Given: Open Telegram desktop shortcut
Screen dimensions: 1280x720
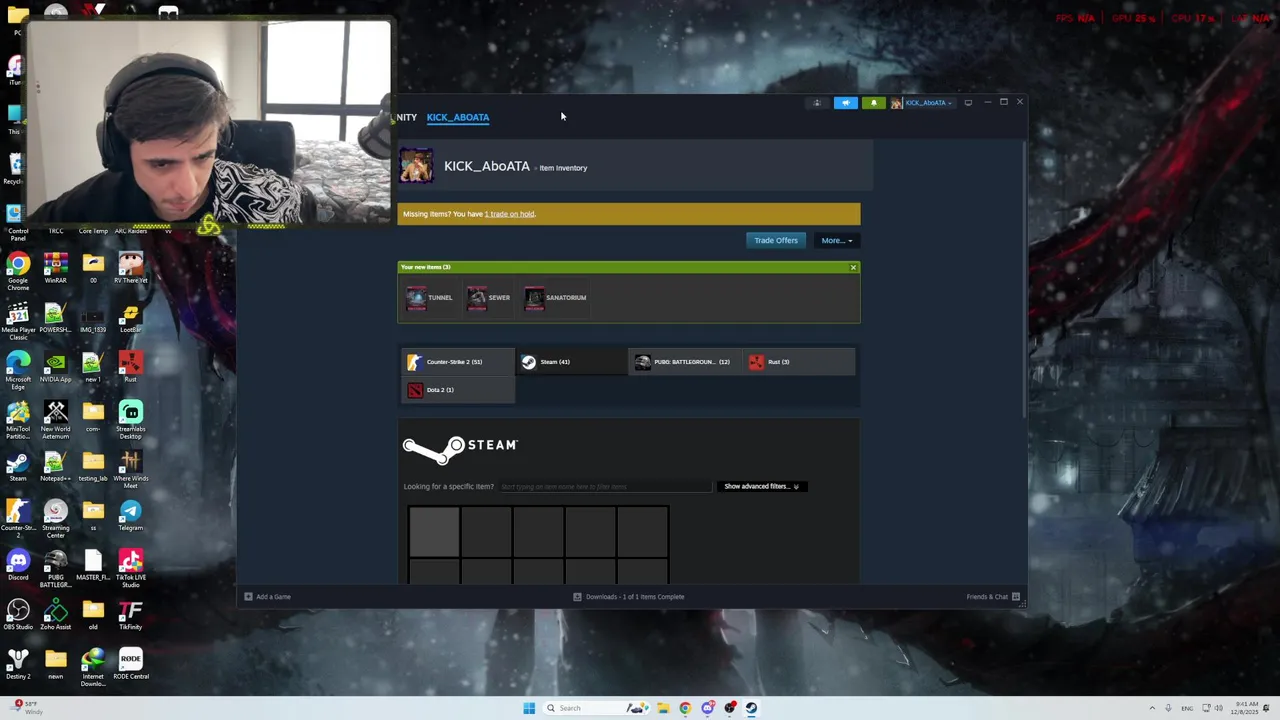Looking at the screenshot, I should (x=130, y=515).
